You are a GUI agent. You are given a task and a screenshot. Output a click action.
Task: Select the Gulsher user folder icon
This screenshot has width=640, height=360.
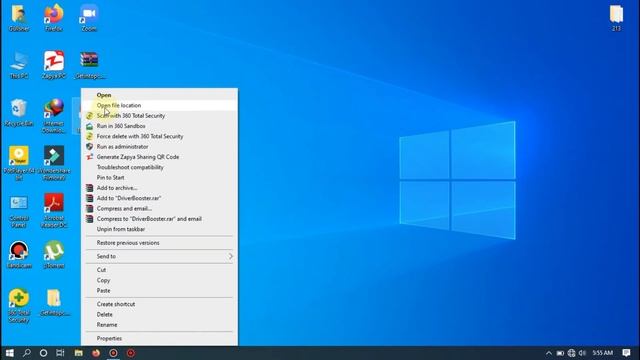coord(19,18)
